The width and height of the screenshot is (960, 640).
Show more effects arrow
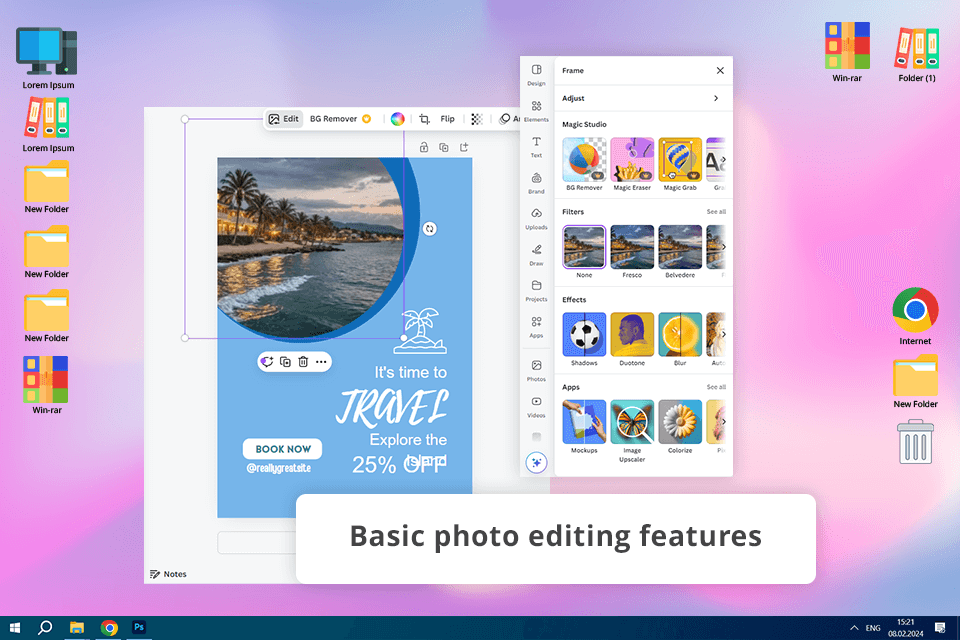tap(723, 334)
